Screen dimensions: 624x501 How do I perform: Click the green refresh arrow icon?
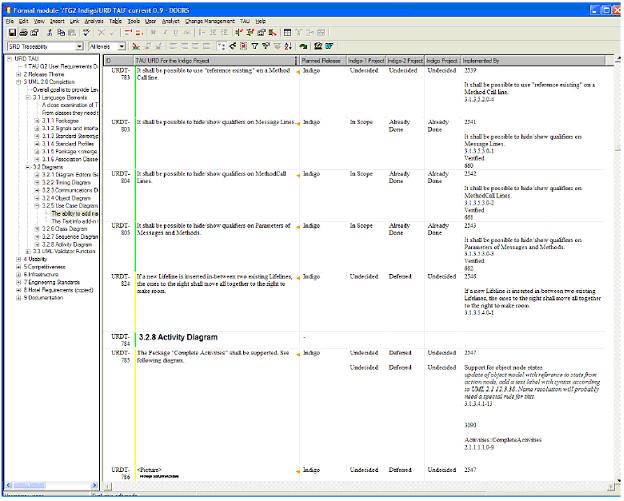click(303, 47)
